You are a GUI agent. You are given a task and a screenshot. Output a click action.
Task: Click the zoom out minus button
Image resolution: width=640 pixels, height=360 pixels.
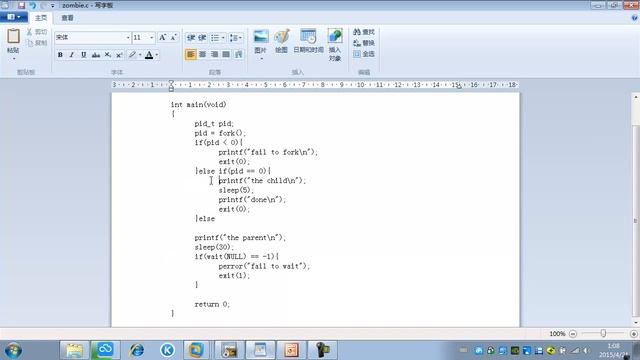click(x=573, y=334)
